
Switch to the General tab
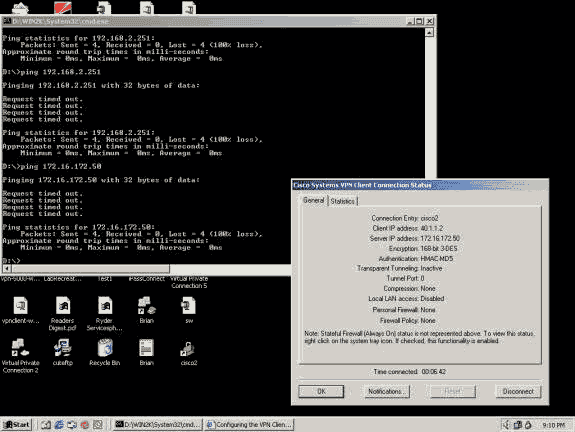click(x=314, y=200)
